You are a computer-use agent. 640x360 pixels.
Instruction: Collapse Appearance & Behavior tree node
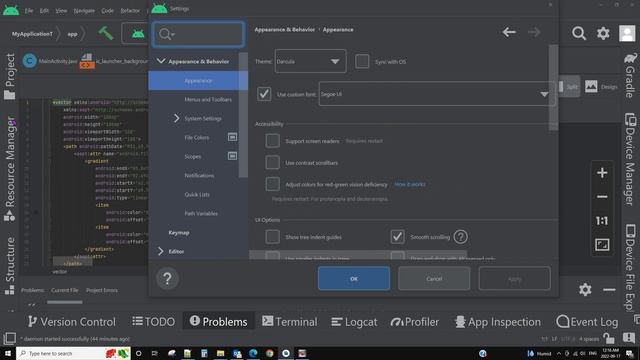[x=161, y=61]
